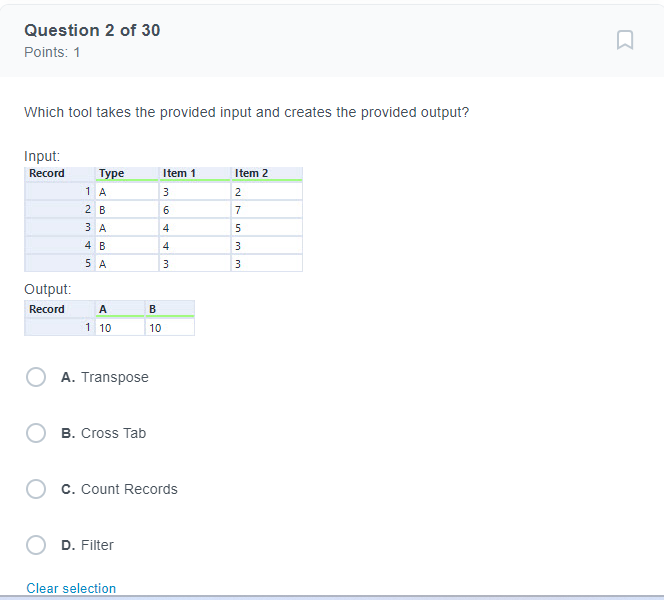
Task: Click the Clear selection link
Action: (71, 588)
